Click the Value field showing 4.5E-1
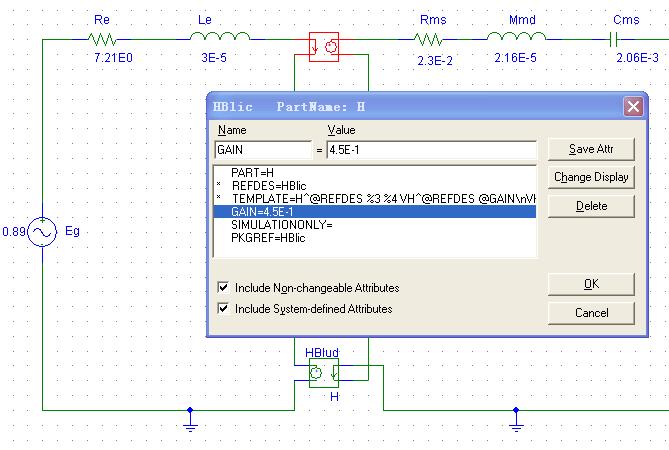The height and width of the screenshot is (450, 669). click(x=431, y=150)
